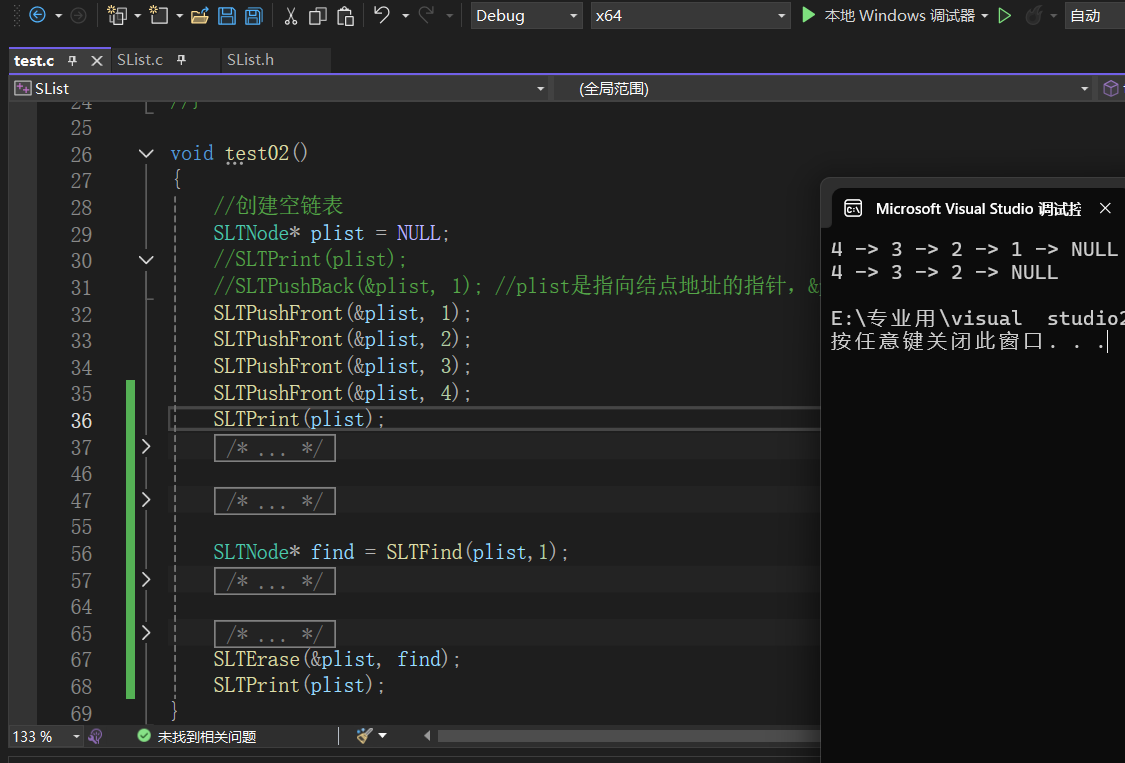The height and width of the screenshot is (763, 1125).
Task: Save the current file with Save icon
Action: 227,16
